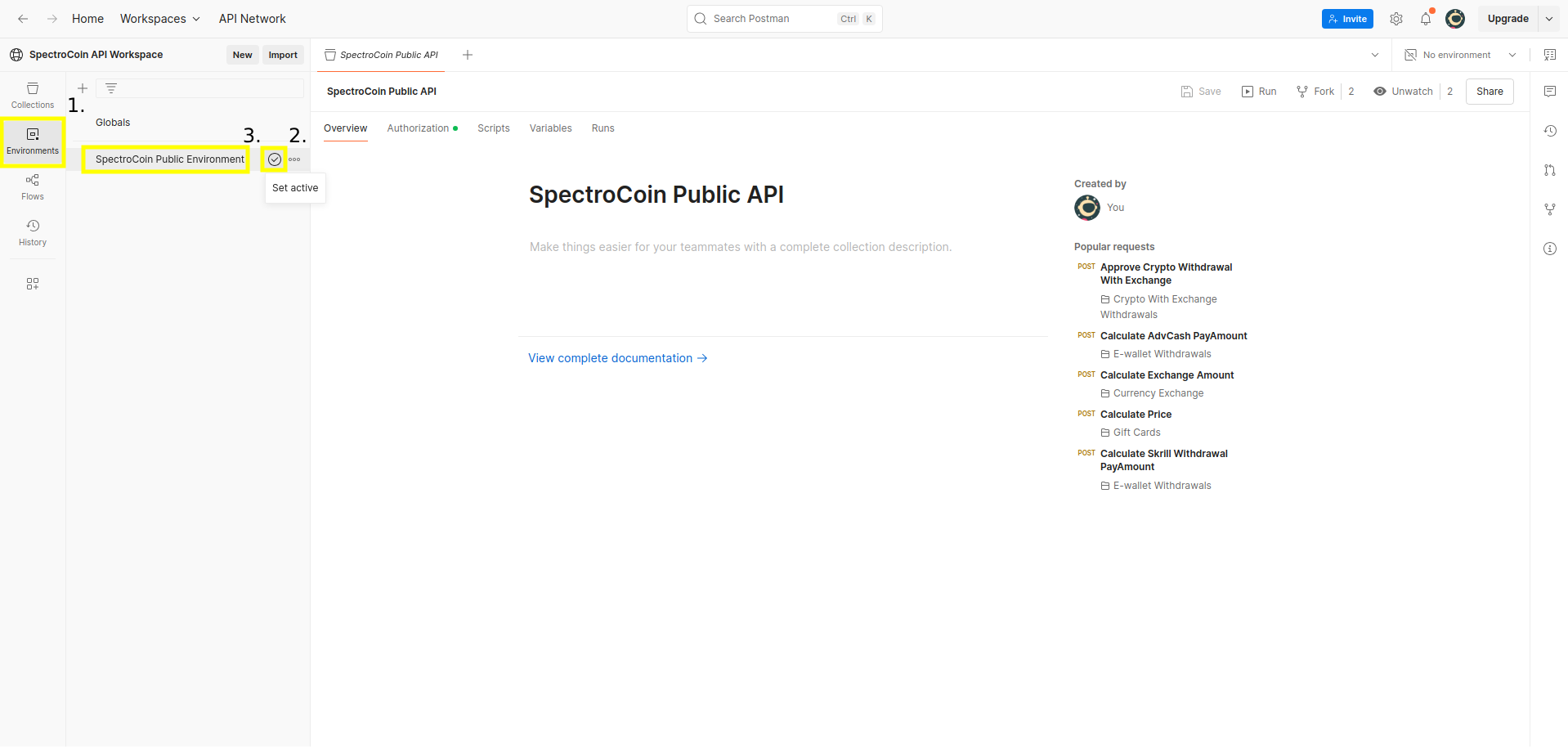The width and height of the screenshot is (1568, 749).
Task: Open more actions for SpectroCoin Public Environment
Action: coord(295,159)
